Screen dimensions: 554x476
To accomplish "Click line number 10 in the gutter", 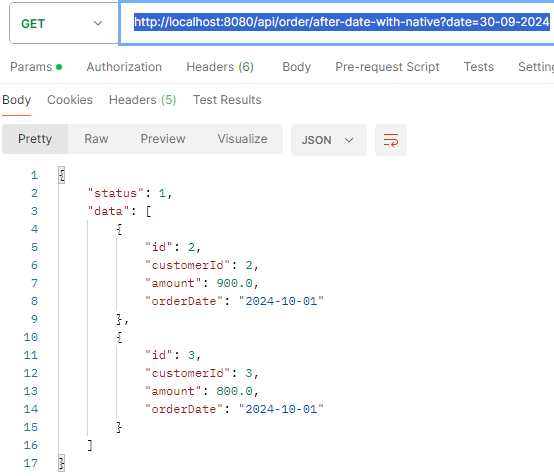I will coord(31,337).
